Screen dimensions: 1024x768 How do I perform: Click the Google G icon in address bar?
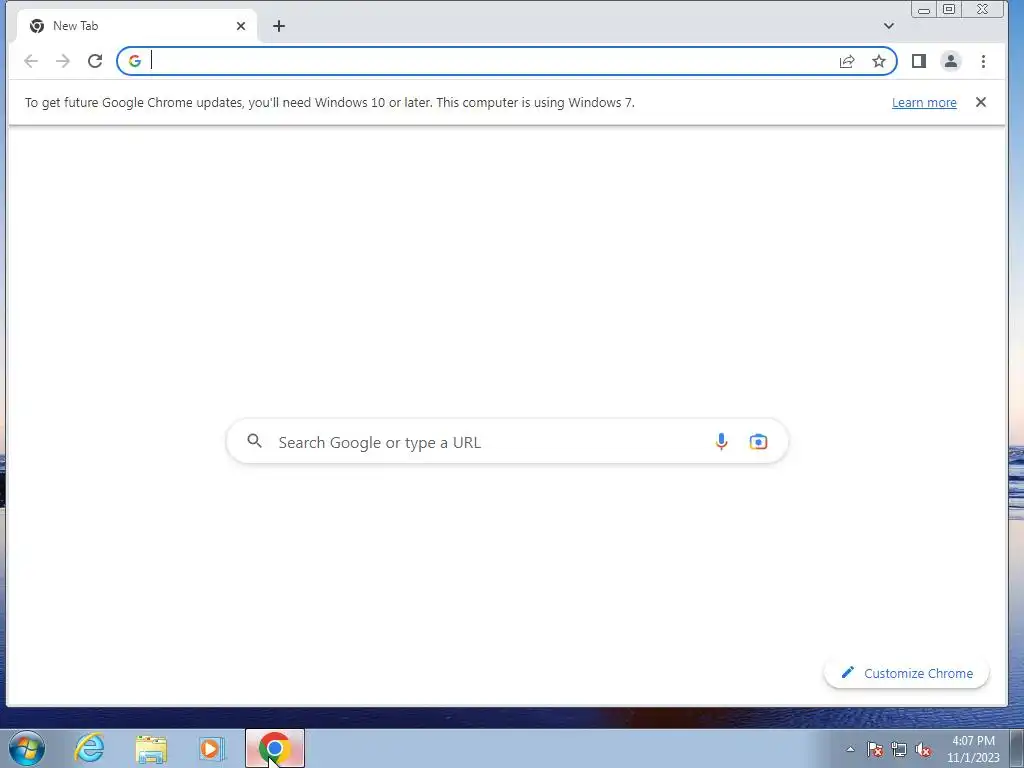pos(135,61)
